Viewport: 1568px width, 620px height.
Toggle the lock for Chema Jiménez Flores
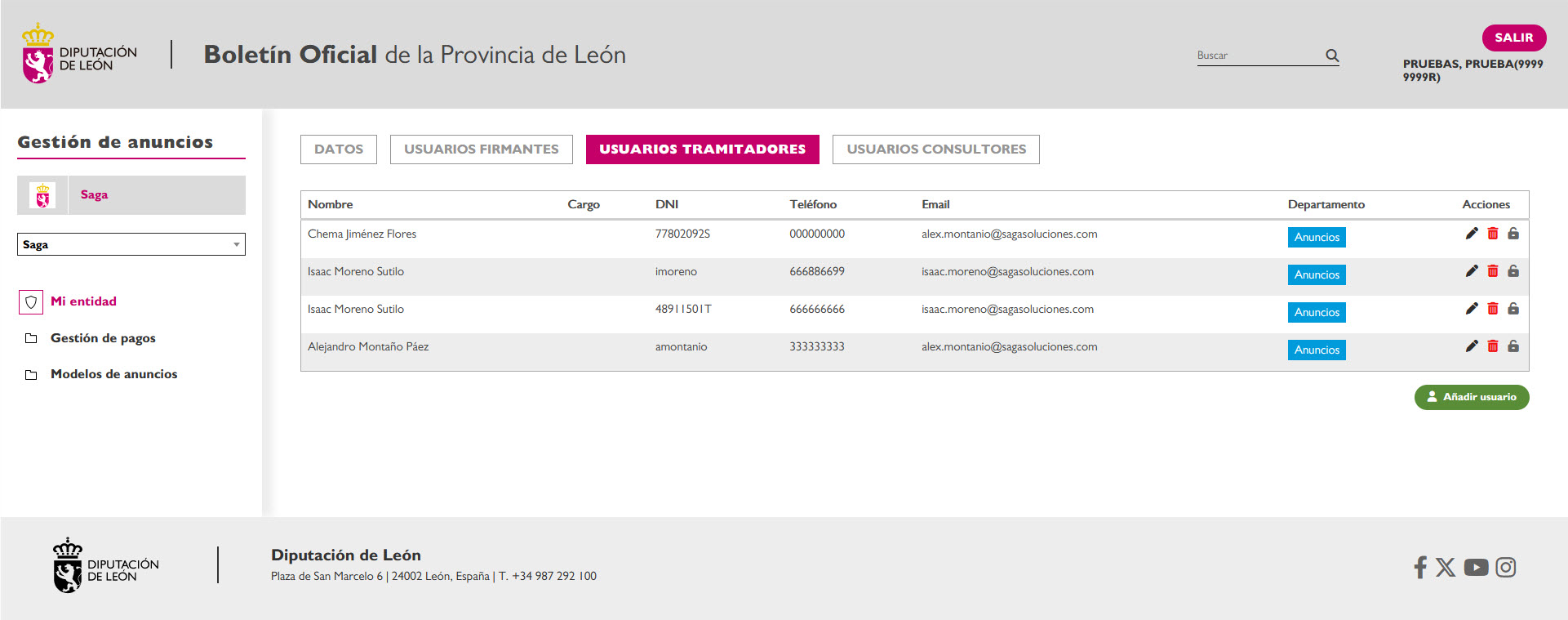tap(1513, 234)
